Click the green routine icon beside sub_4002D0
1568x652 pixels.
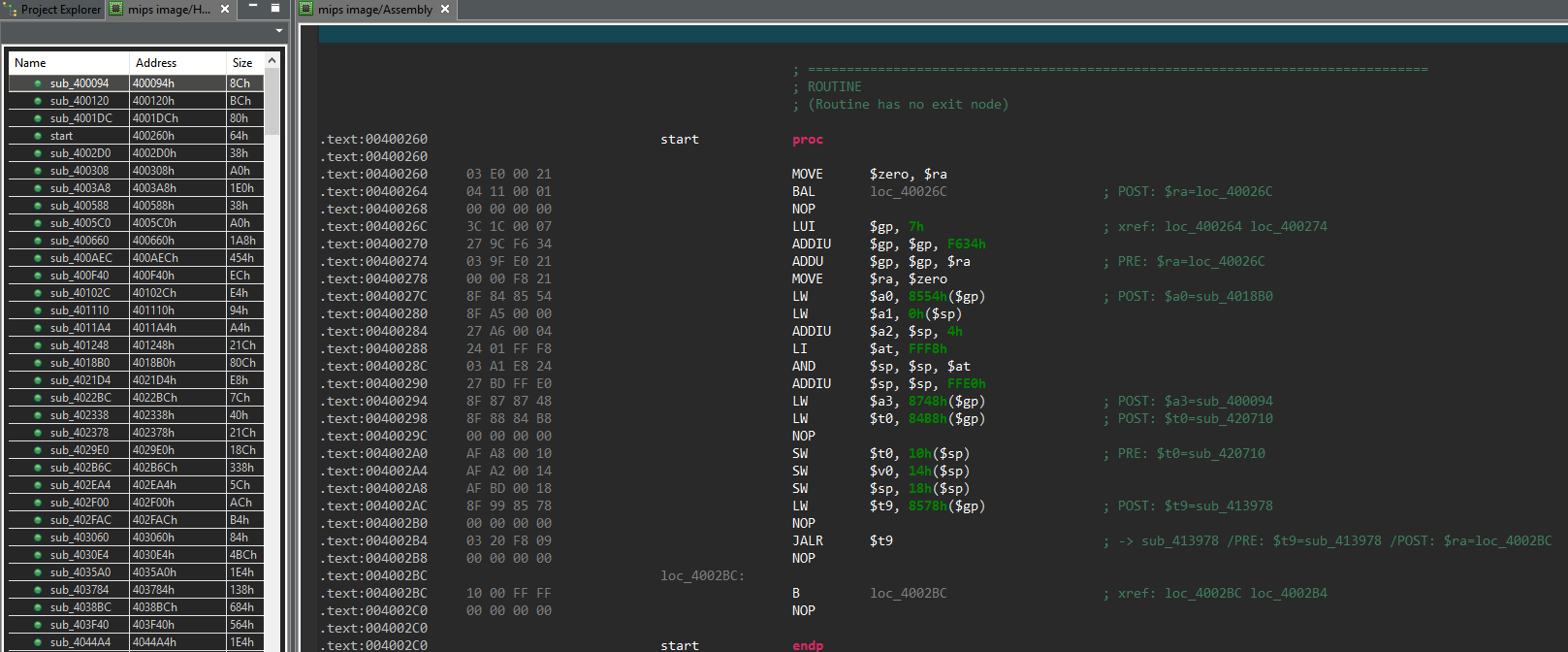38,153
